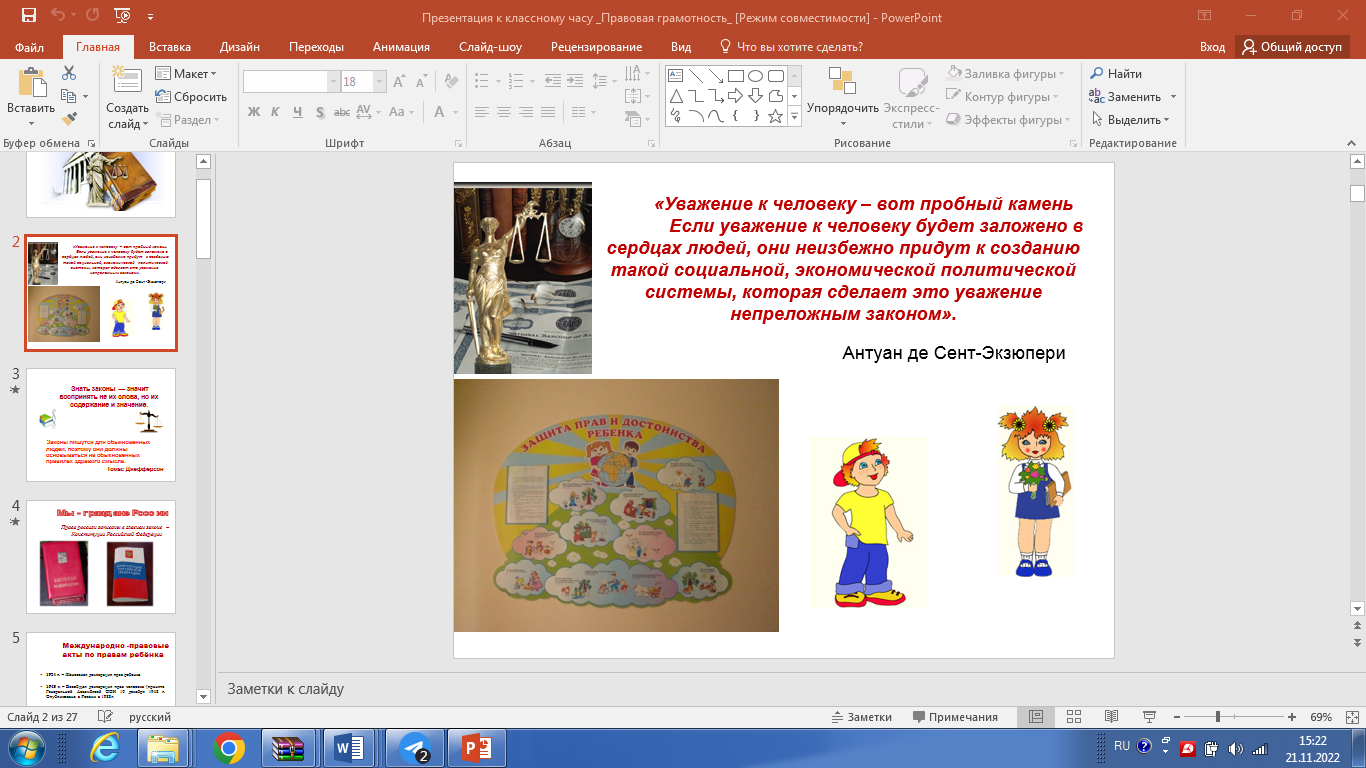Open the Файл tab
The height and width of the screenshot is (768, 1366).
coord(30,47)
